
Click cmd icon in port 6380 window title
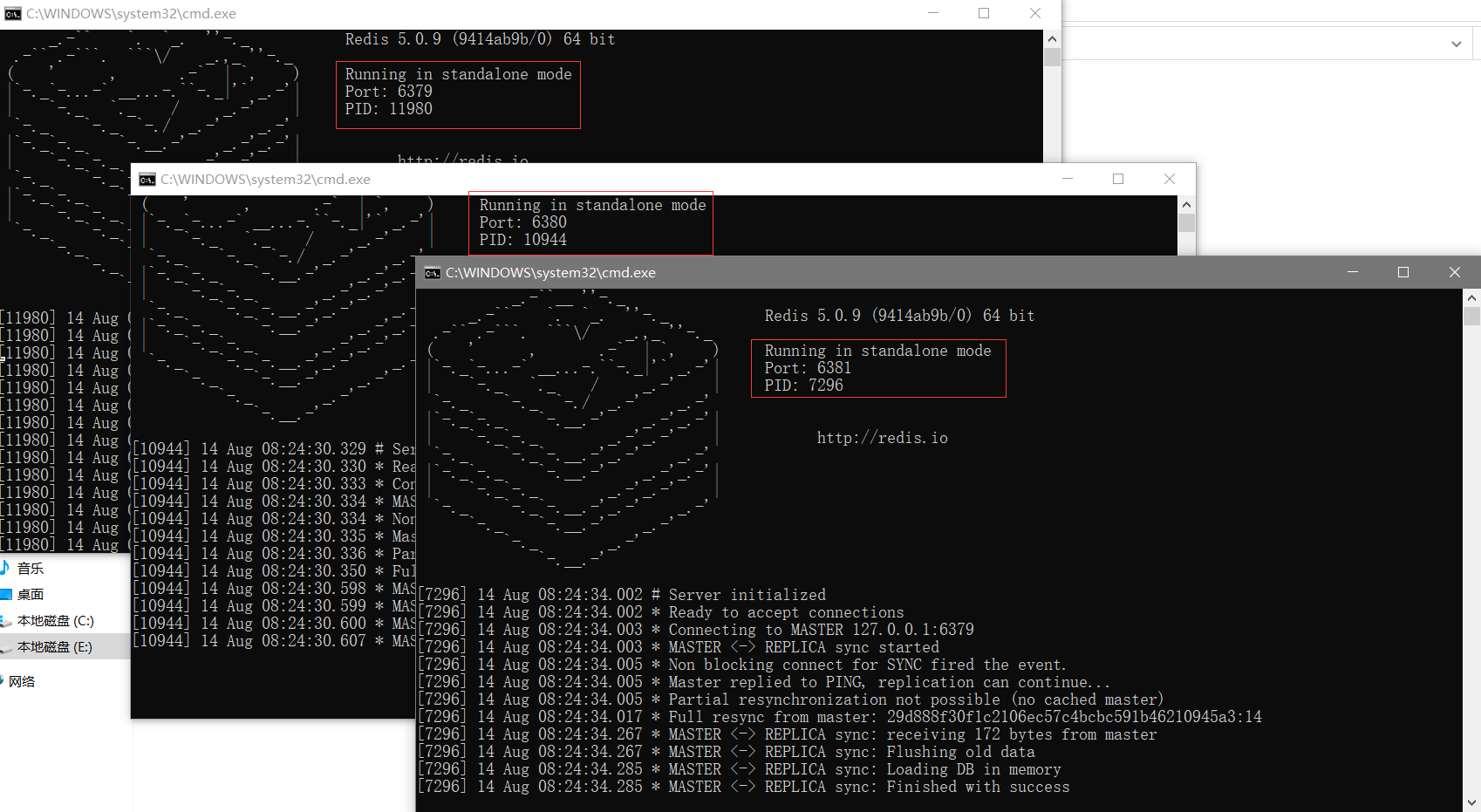click(x=147, y=180)
